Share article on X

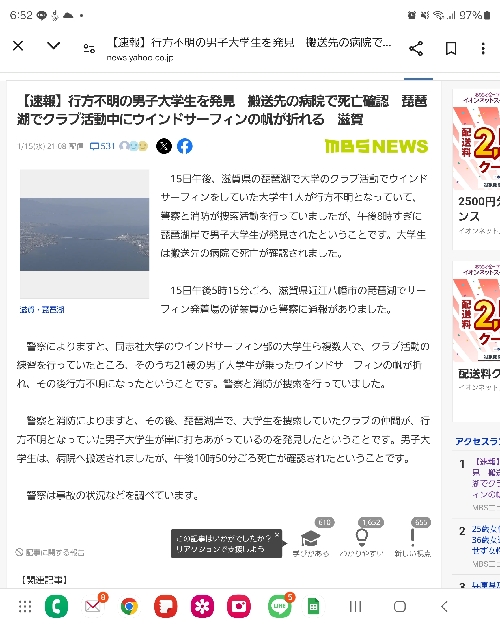164,146
